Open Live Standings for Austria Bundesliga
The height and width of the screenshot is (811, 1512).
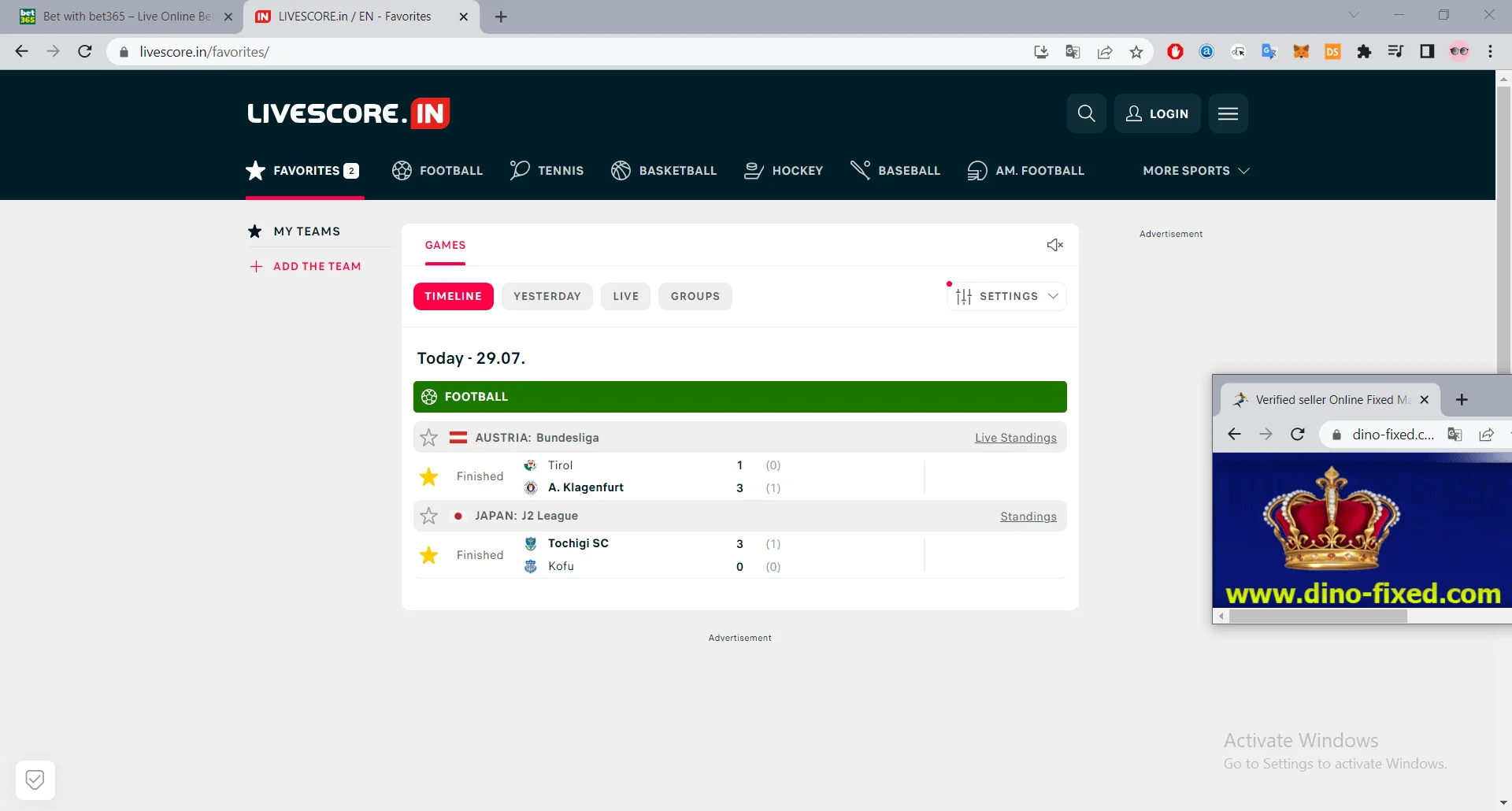1015,437
